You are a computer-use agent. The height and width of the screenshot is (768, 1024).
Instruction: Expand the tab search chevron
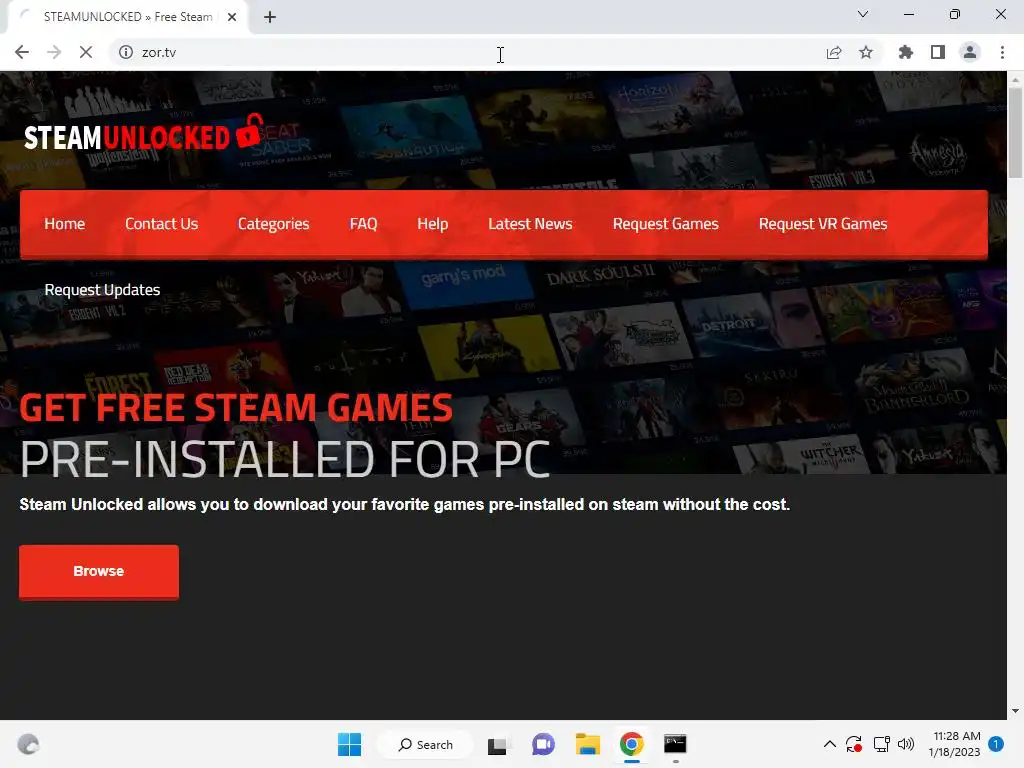point(863,14)
